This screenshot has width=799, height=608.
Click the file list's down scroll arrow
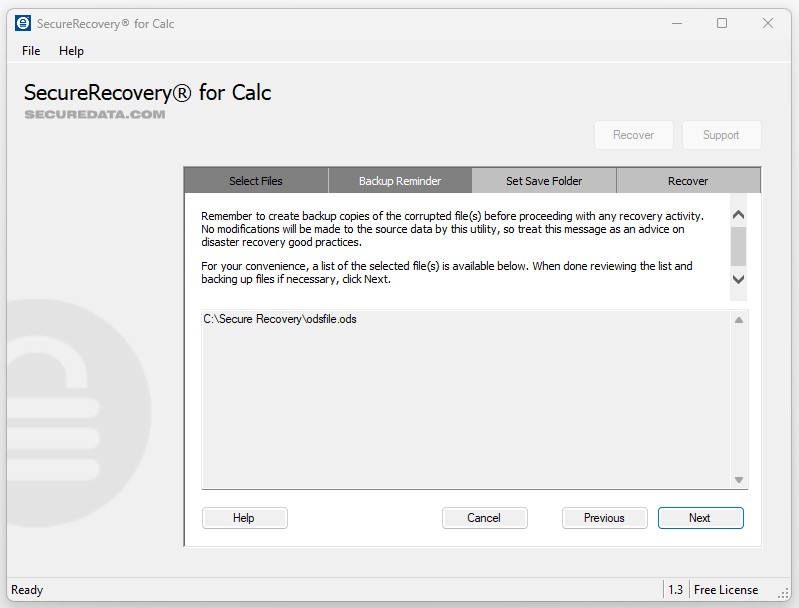739,480
